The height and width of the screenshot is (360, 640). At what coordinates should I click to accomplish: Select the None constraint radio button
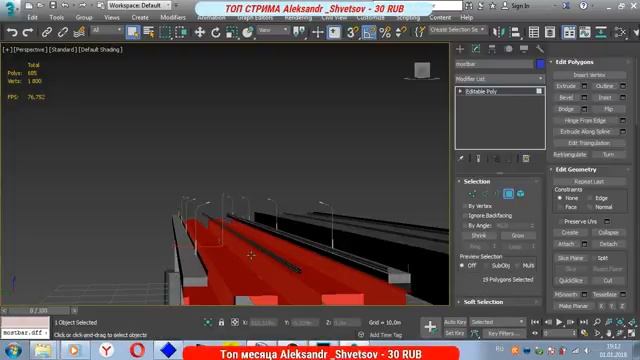pos(560,198)
